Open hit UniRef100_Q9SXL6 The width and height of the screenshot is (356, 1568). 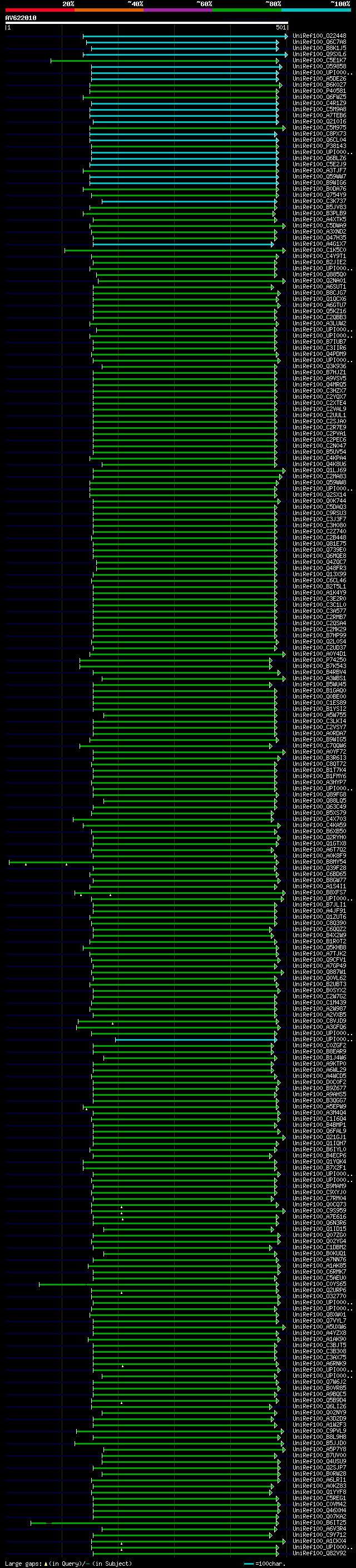[x=319, y=54]
